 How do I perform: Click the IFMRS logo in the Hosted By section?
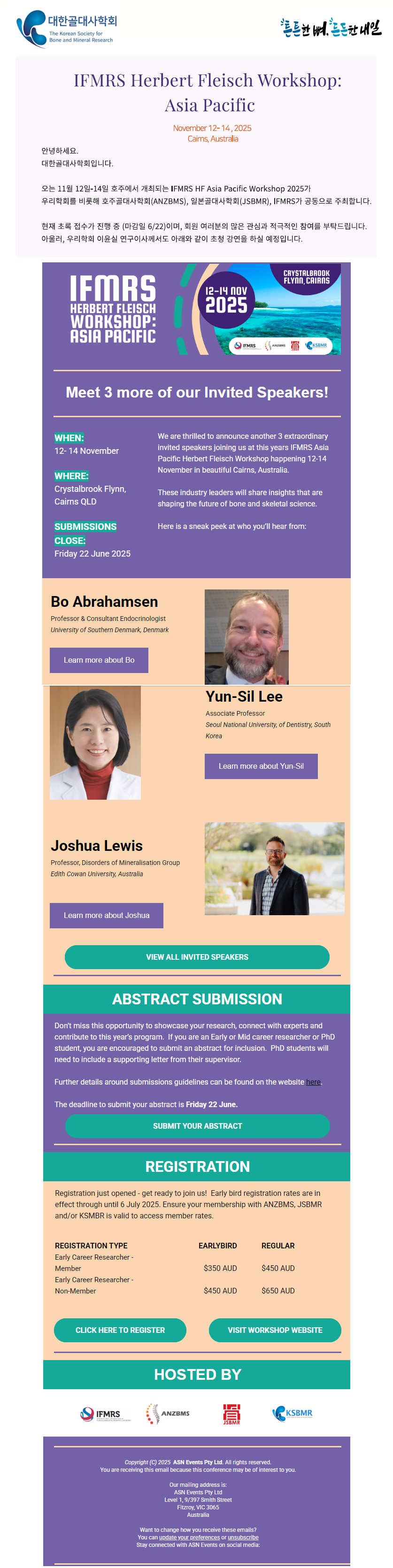[x=105, y=1414]
